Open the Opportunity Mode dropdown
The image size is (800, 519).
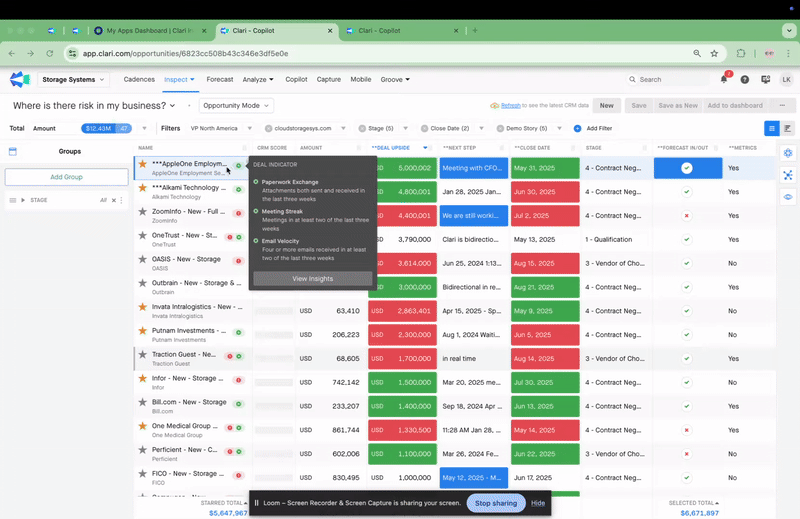coord(236,106)
